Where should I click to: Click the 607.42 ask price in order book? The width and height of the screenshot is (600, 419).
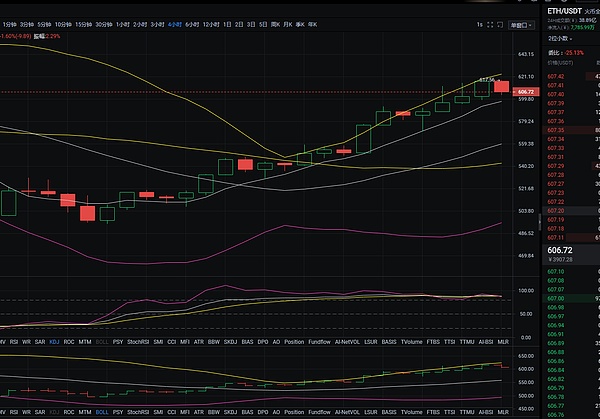555,77
